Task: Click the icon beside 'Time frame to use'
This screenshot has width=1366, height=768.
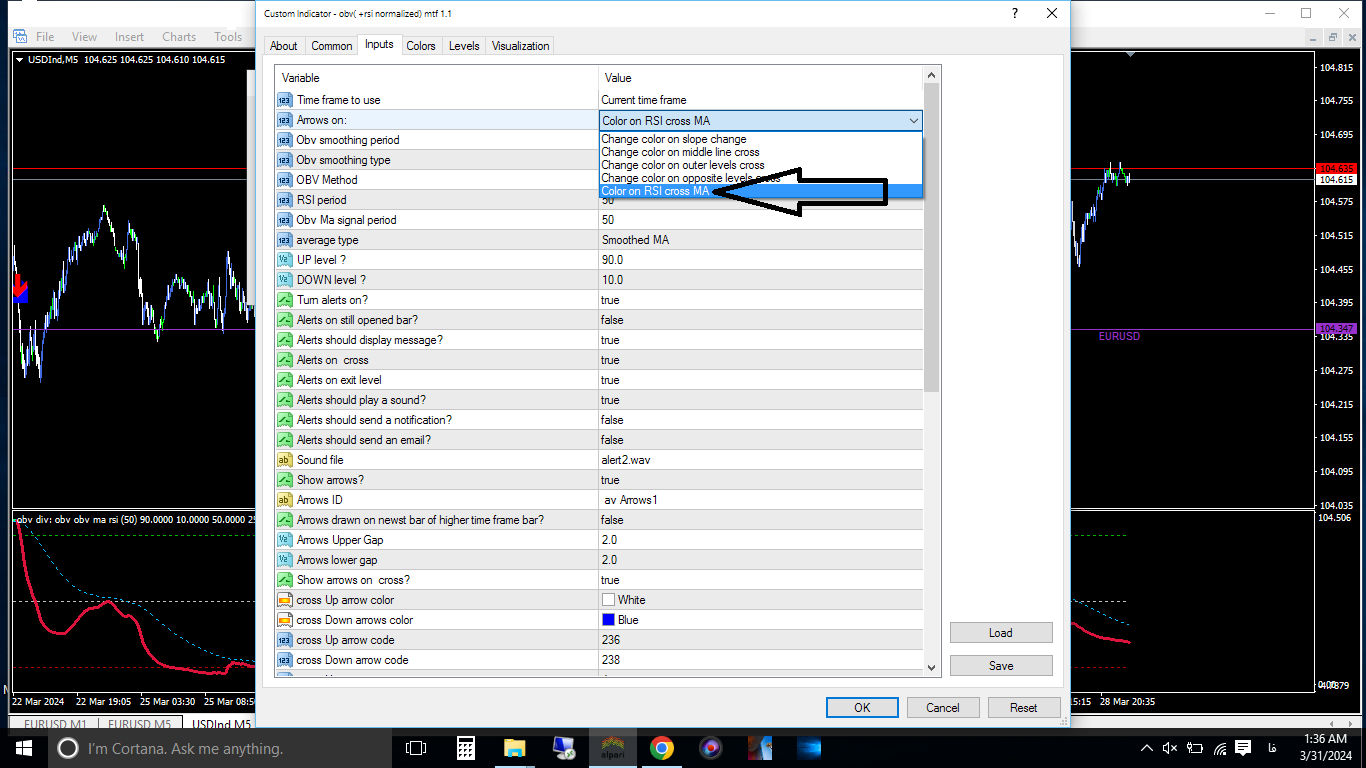Action: 284,100
